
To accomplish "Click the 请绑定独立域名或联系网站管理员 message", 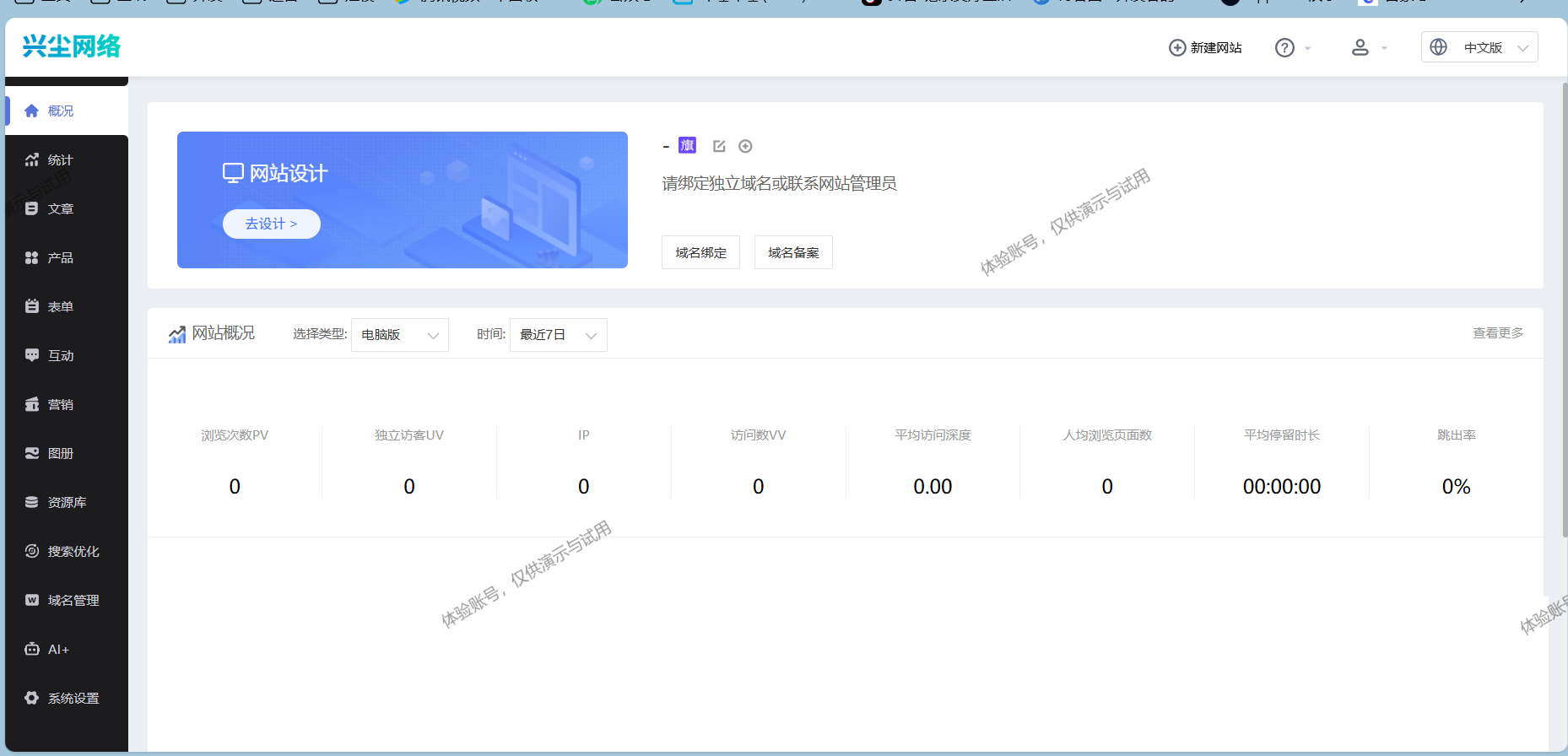I will tap(779, 184).
